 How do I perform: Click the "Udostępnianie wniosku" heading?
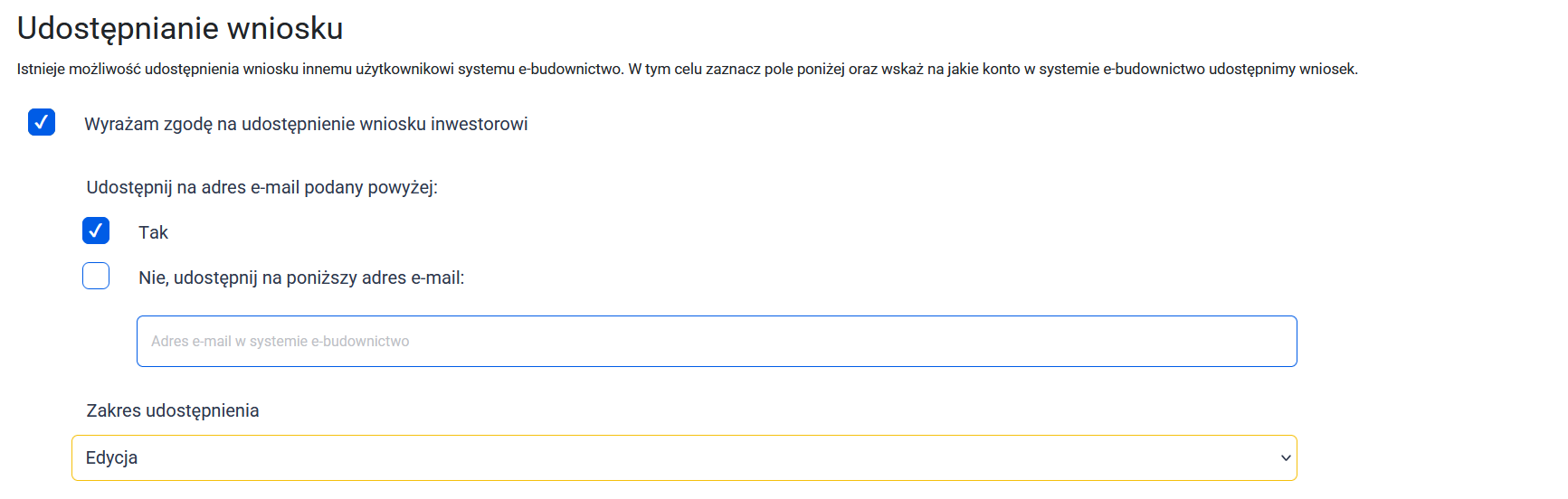click(x=180, y=28)
